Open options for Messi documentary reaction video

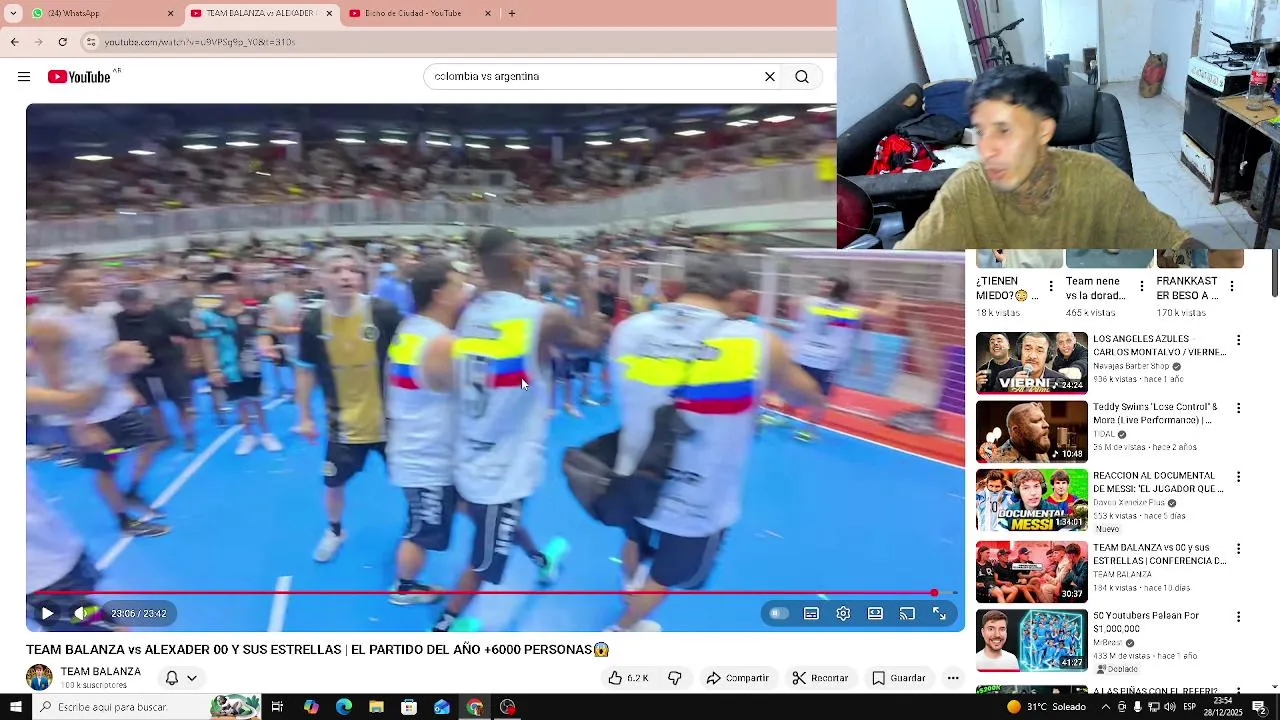(1238, 477)
